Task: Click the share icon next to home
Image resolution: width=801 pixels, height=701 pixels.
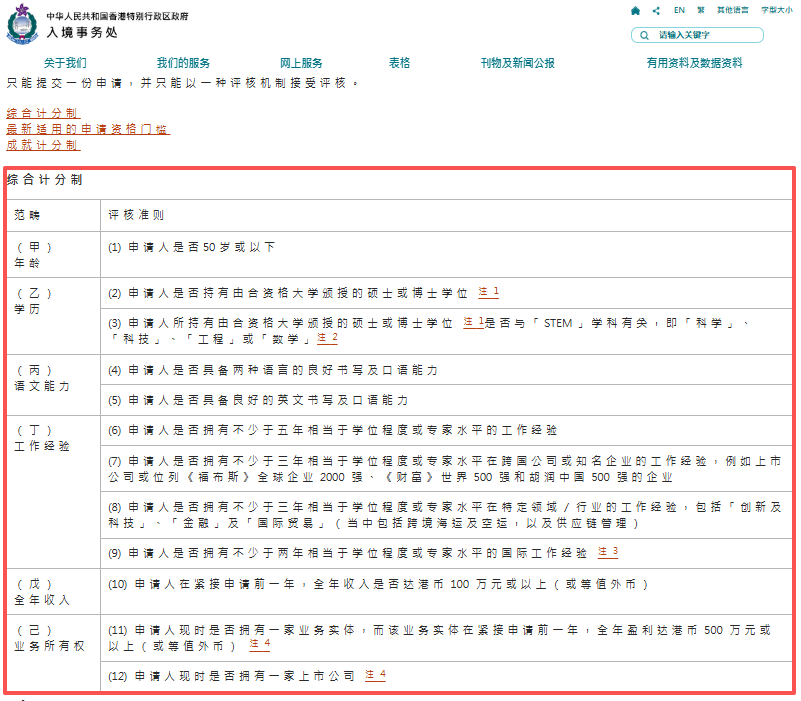Action: 656,9
